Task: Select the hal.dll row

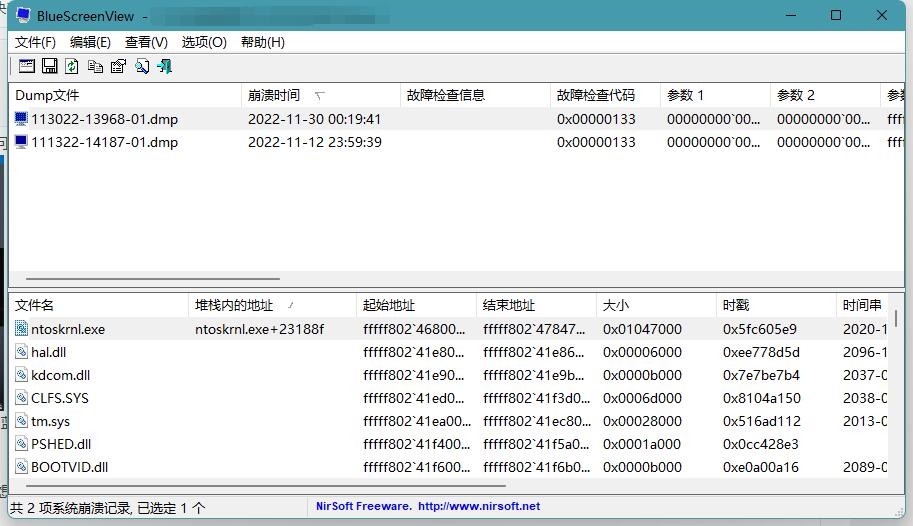Action: pyautogui.click(x=448, y=352)
